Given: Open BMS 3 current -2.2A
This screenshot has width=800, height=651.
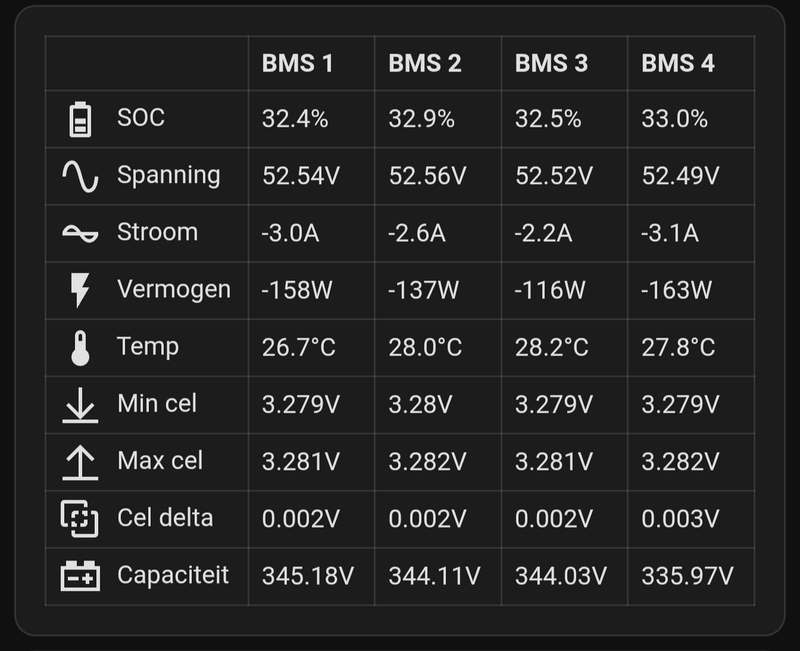Looking at the screenshot, I should (543, 234).
